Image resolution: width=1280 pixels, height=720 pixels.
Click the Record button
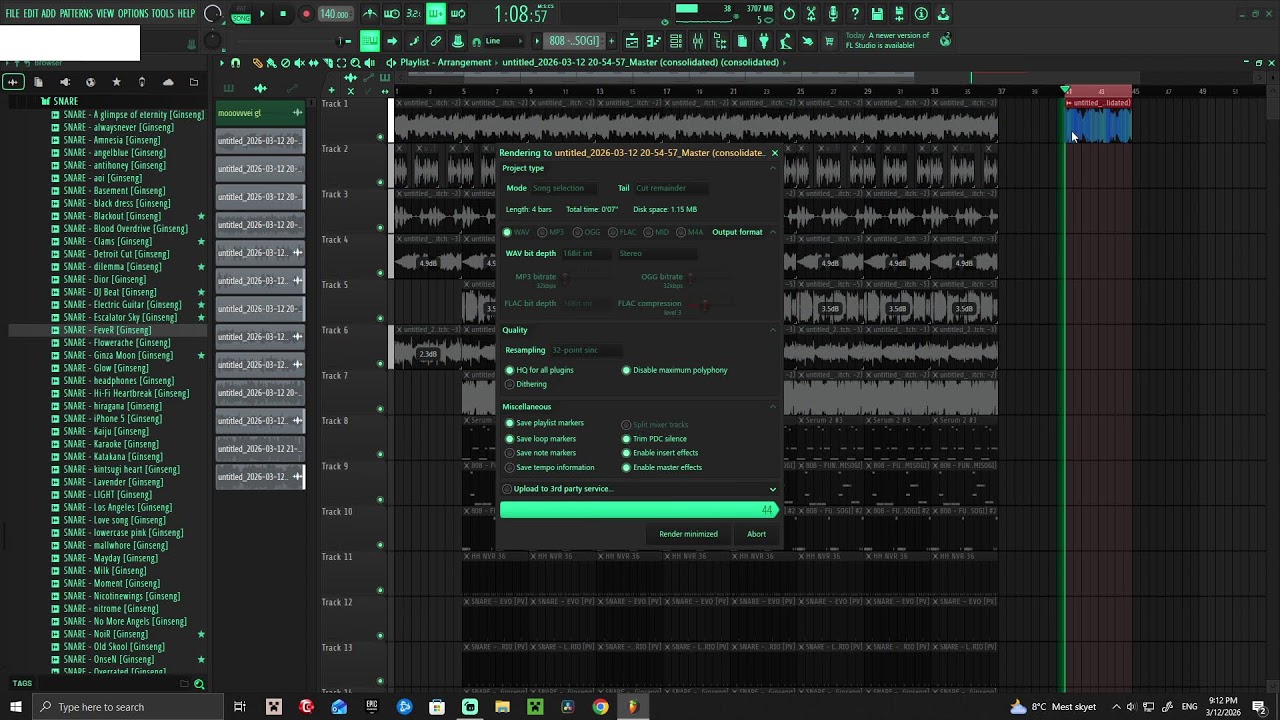pyautogui.click(x=306, y=14)
